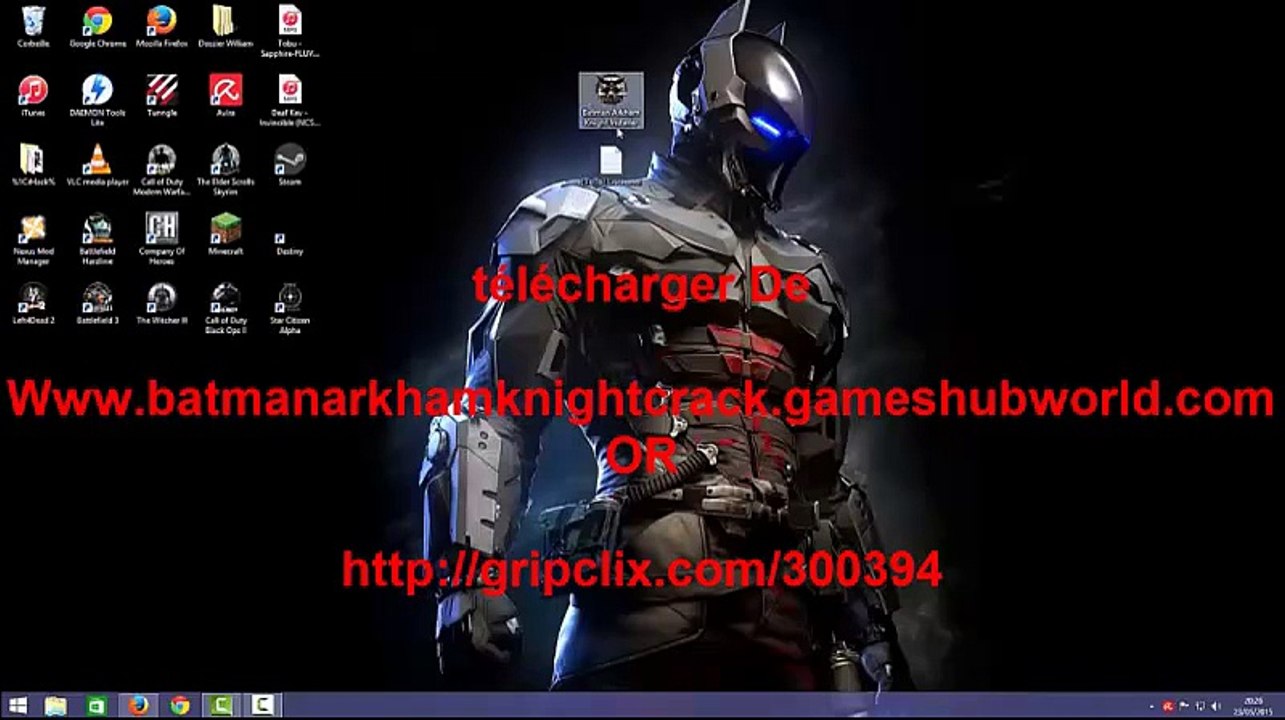Open the Avira tray icon
The height and width of the screenshot is (720, 1285).
point(1167,707)
